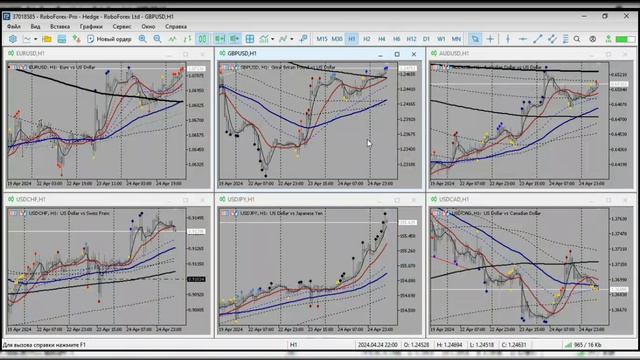Select the H12 timeframe

pyautogui.click(x=411, y=39)
